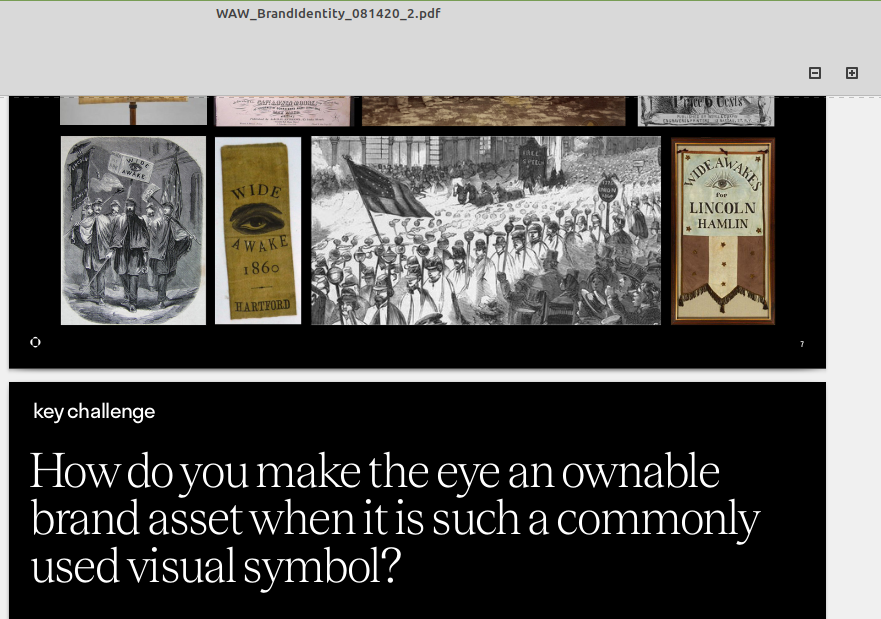The width and height of the screenshot is (881, 619).
Task: Open the large parade crowd illustration
Action: [486, 231]
